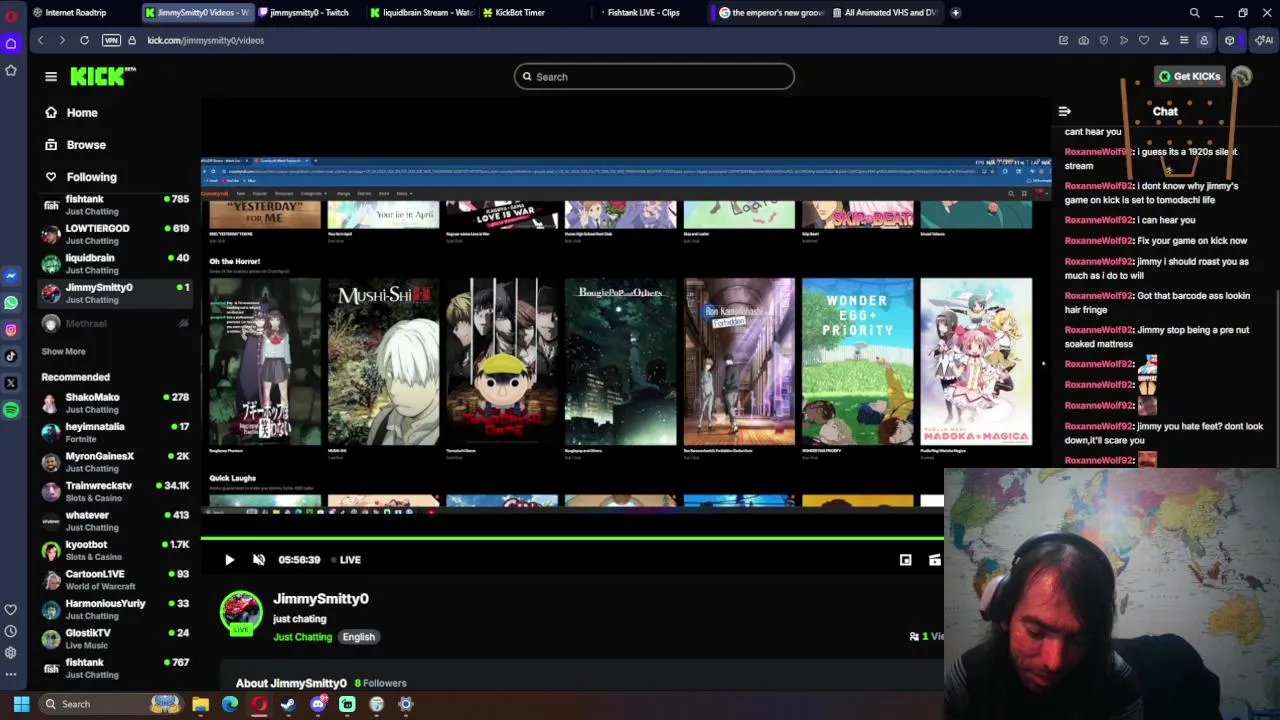Click the Wonder Egg Priority poster
Screen dimensions: 1280x720
click(x=857, y=361)
